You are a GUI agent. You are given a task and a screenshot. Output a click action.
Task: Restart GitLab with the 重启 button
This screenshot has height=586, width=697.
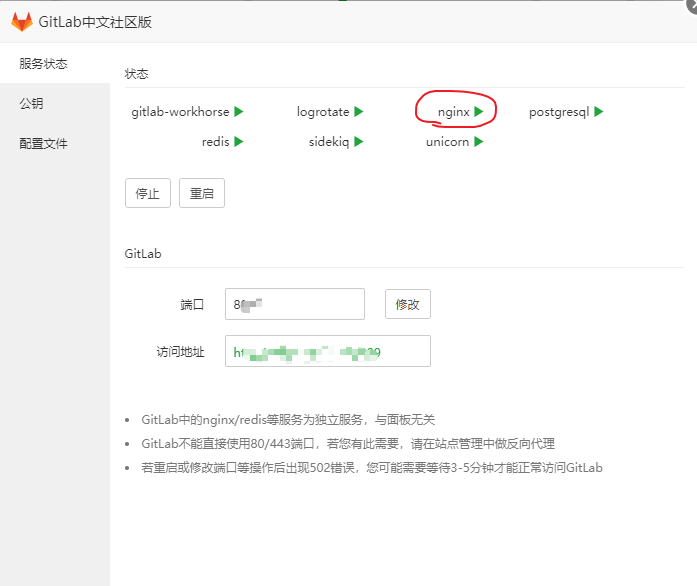click(202, 193)
